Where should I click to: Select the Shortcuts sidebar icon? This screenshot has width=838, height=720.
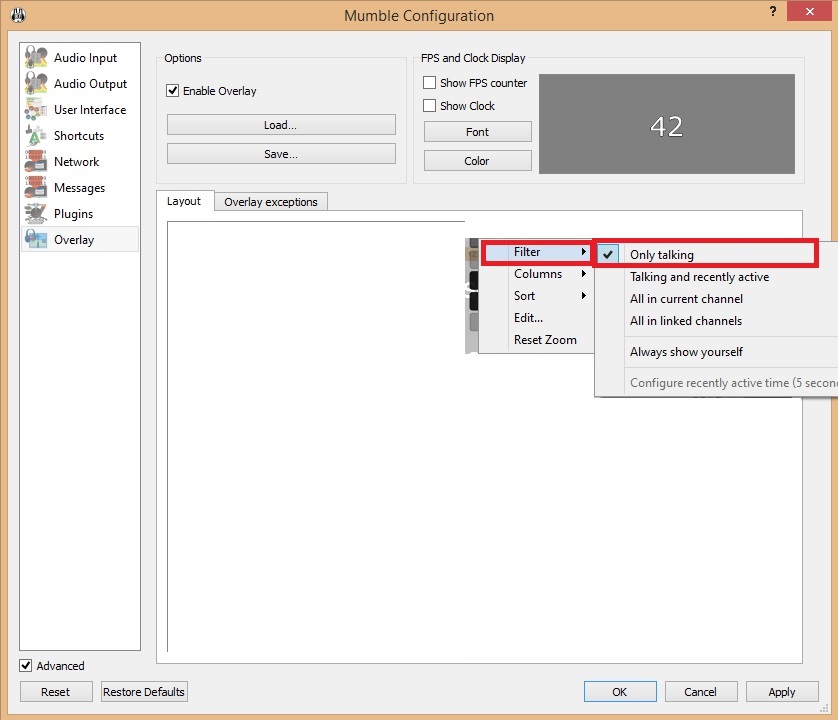coord(36,135)
